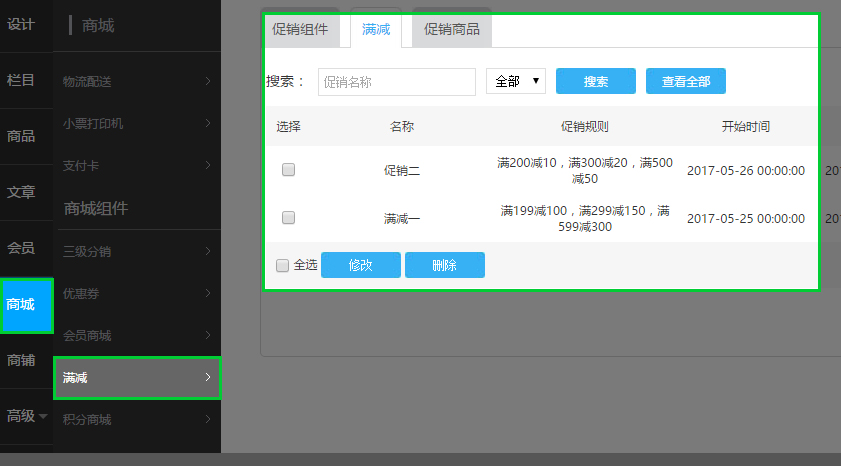841x466 pixels.
Task: Click the 查看全部 button
Action: pos(686,82)
